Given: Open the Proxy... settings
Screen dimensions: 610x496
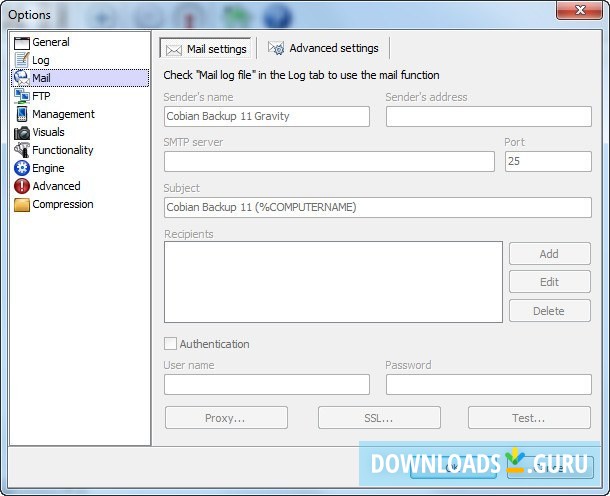Looking at the screenshot, I should point(226,418).
